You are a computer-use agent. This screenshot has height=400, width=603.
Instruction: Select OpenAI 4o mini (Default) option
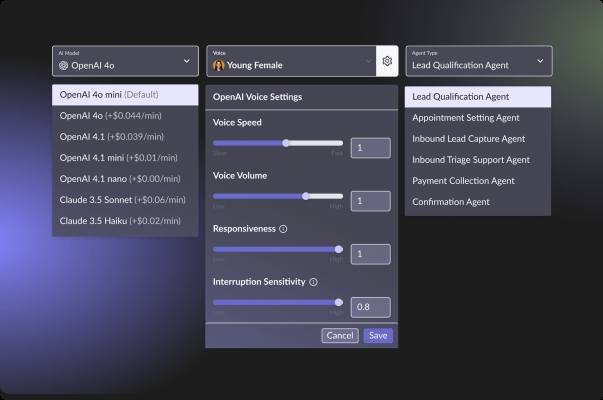(125, 95)
